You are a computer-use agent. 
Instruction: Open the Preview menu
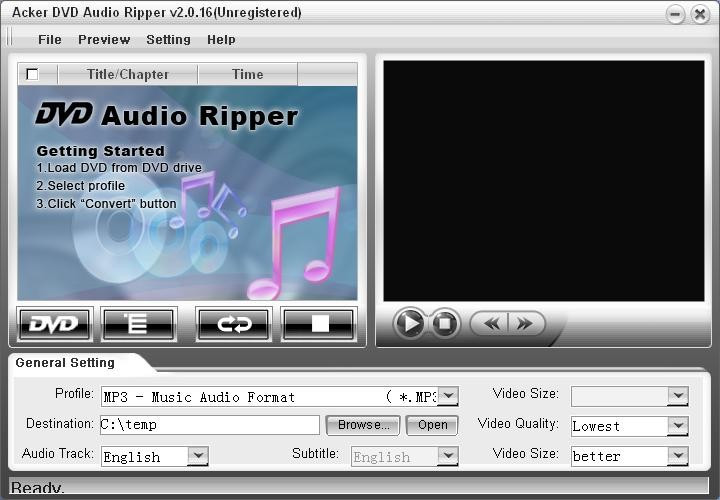pyautogui.click(x=104, y=40)
